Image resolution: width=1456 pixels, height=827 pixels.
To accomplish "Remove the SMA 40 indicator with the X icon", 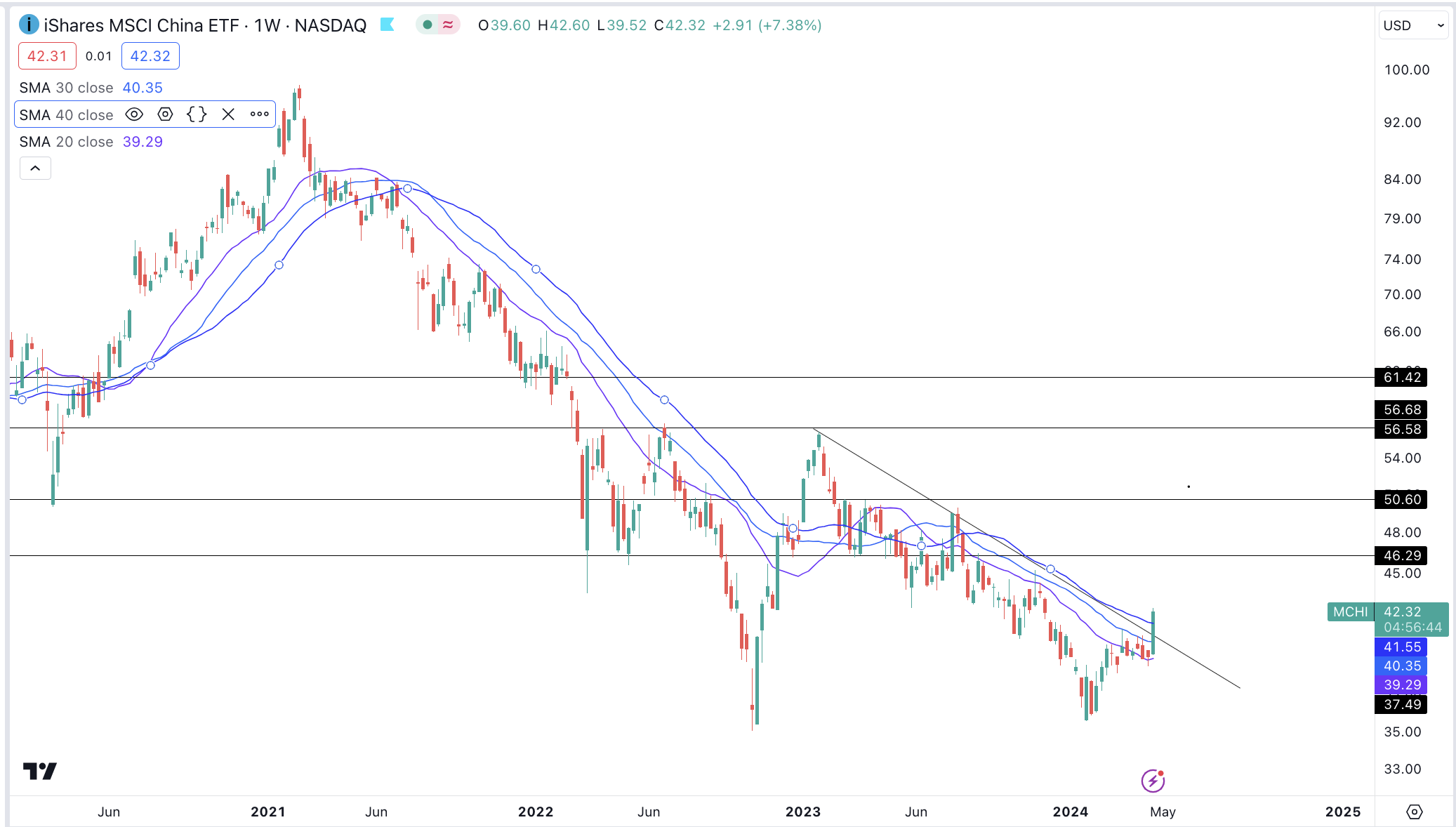I will 227,114.
